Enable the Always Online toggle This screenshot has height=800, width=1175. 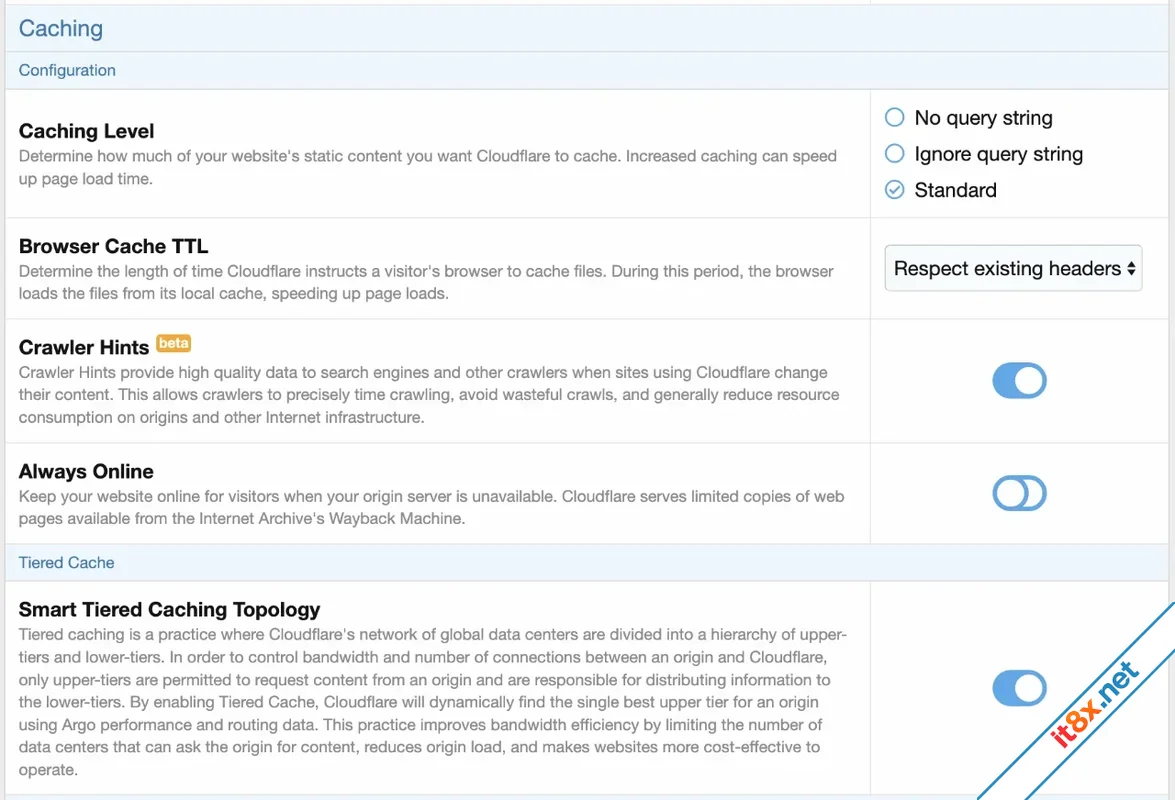click(x=1019, y=493)
